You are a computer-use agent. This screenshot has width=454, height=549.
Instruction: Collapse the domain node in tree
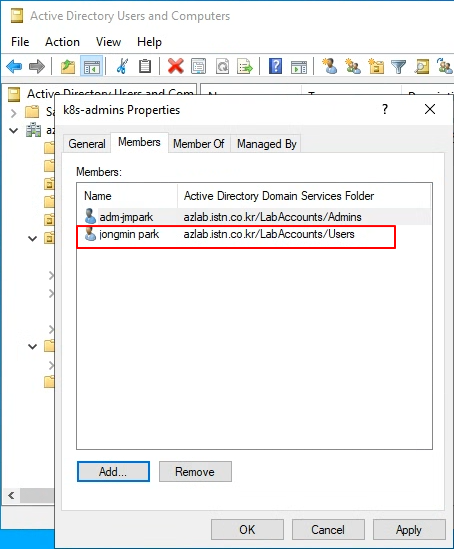tap(14, 131)
